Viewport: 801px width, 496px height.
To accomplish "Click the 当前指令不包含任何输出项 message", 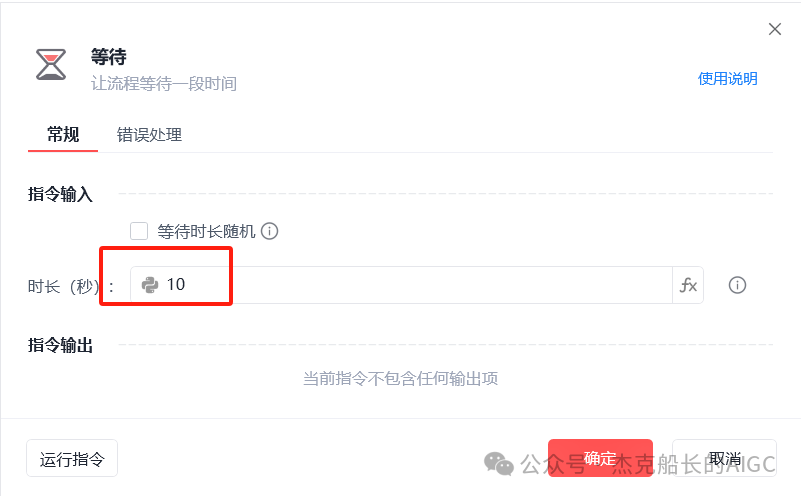I will click(400, 379).
